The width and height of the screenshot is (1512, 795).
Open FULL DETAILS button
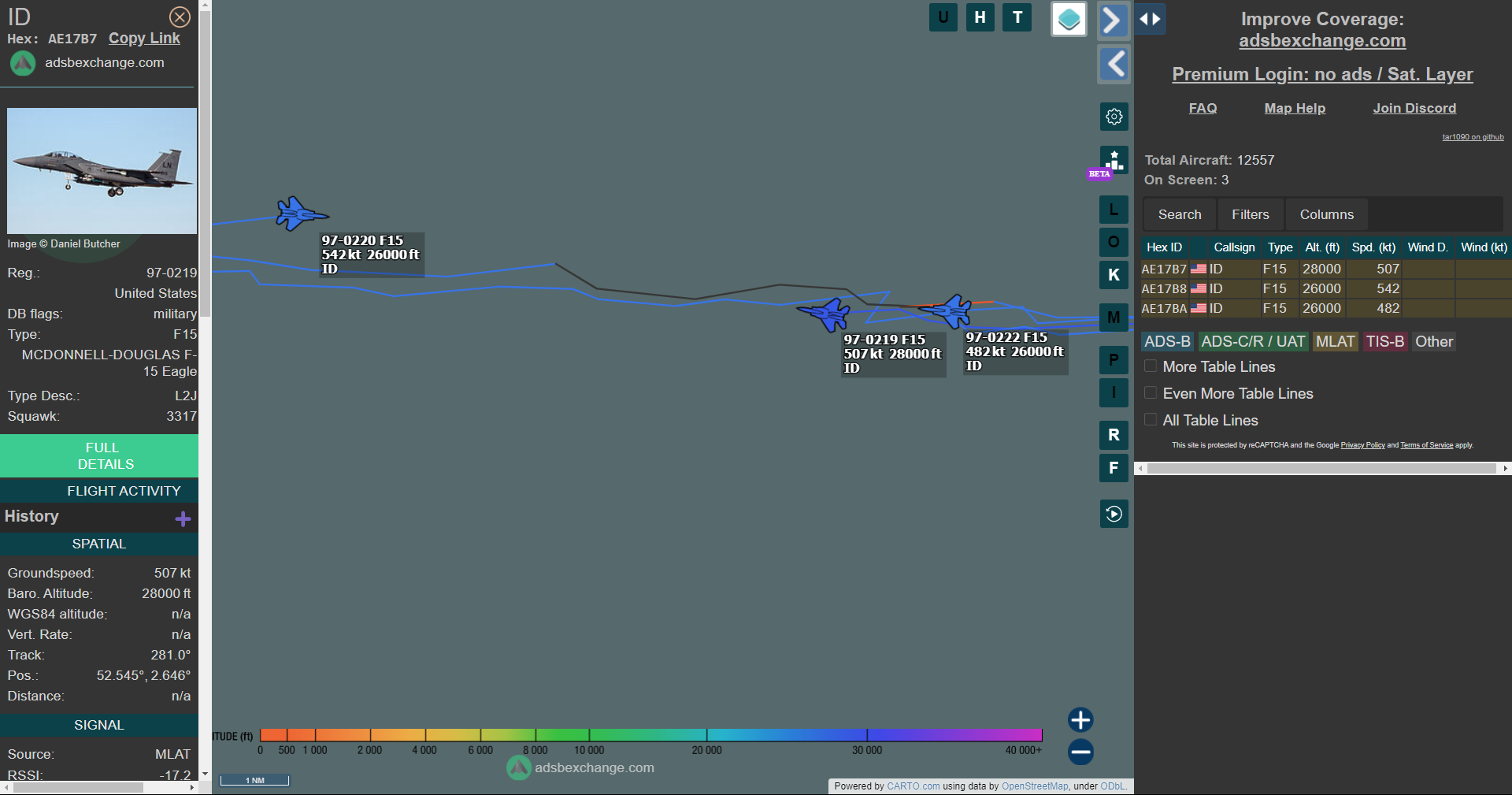tap(99, 455)
